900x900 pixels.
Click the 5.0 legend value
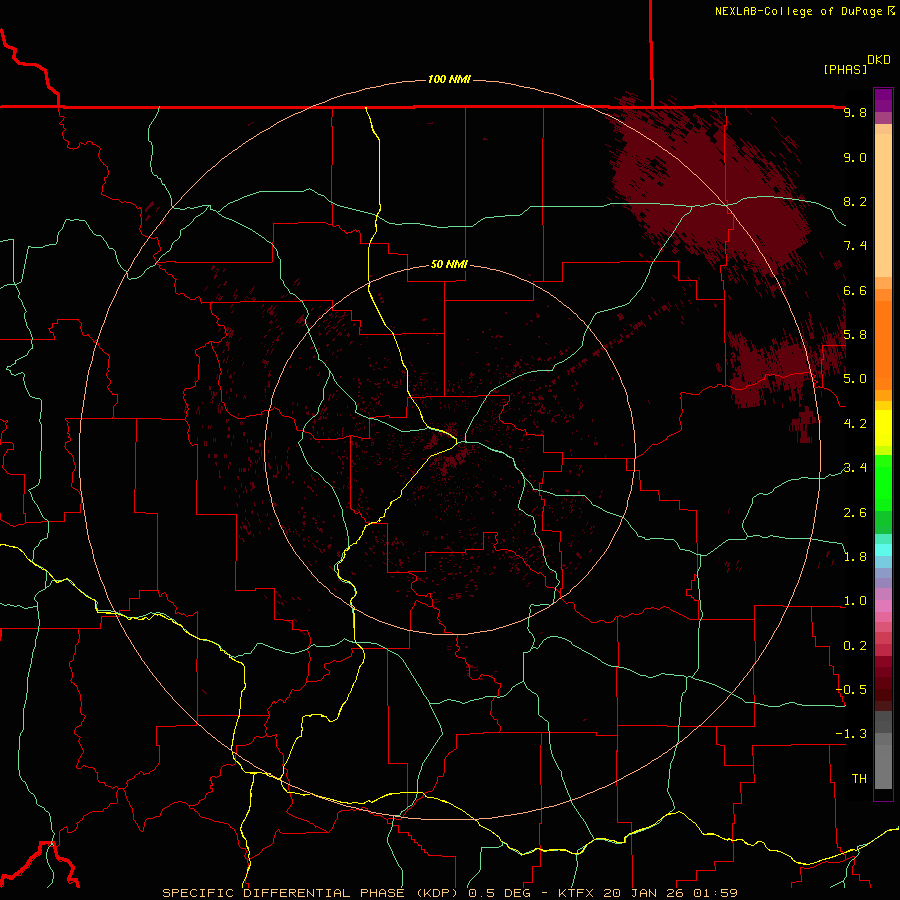click(x=855, y=379)
